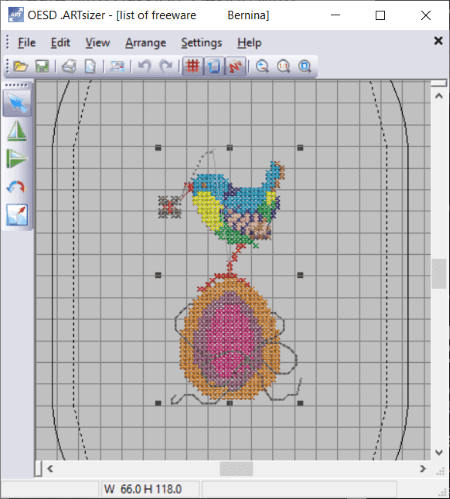Click the Save floppy disk icon
This screenshot has width=450, height=499.
tap(42, 66)
